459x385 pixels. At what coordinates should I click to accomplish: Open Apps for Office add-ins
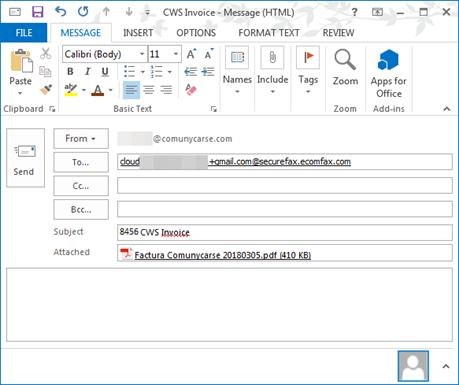(388, 74)
